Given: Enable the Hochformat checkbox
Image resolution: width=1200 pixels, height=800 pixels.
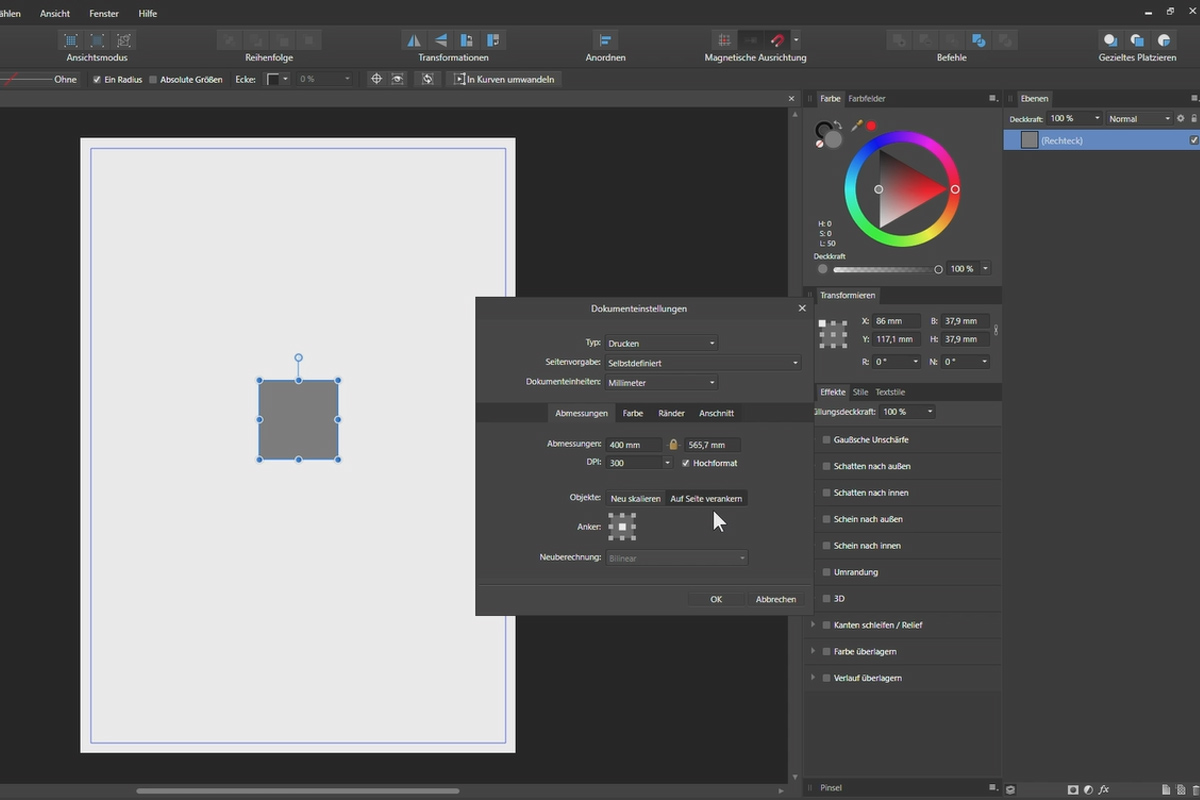Looking at the screenshot, I should pyautogui.click(x=686, y=462).
